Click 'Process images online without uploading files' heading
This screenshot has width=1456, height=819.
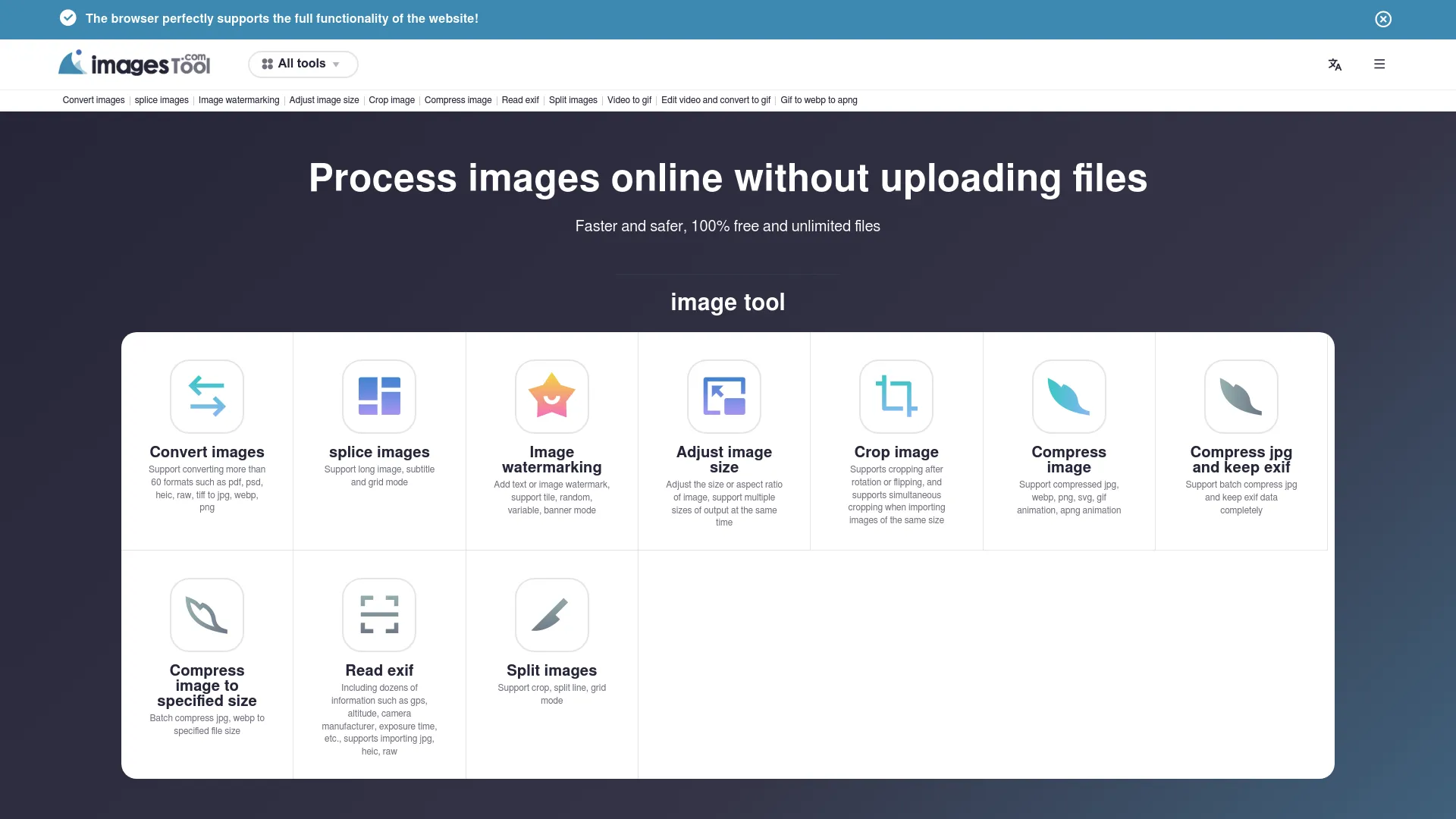coord(728,178)
